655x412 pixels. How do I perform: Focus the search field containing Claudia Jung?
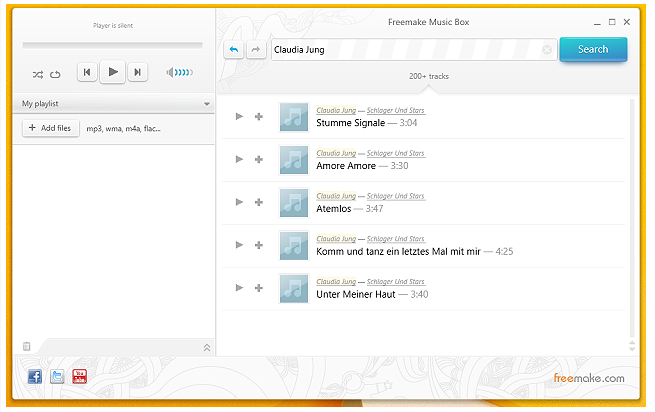click(414, 50)
